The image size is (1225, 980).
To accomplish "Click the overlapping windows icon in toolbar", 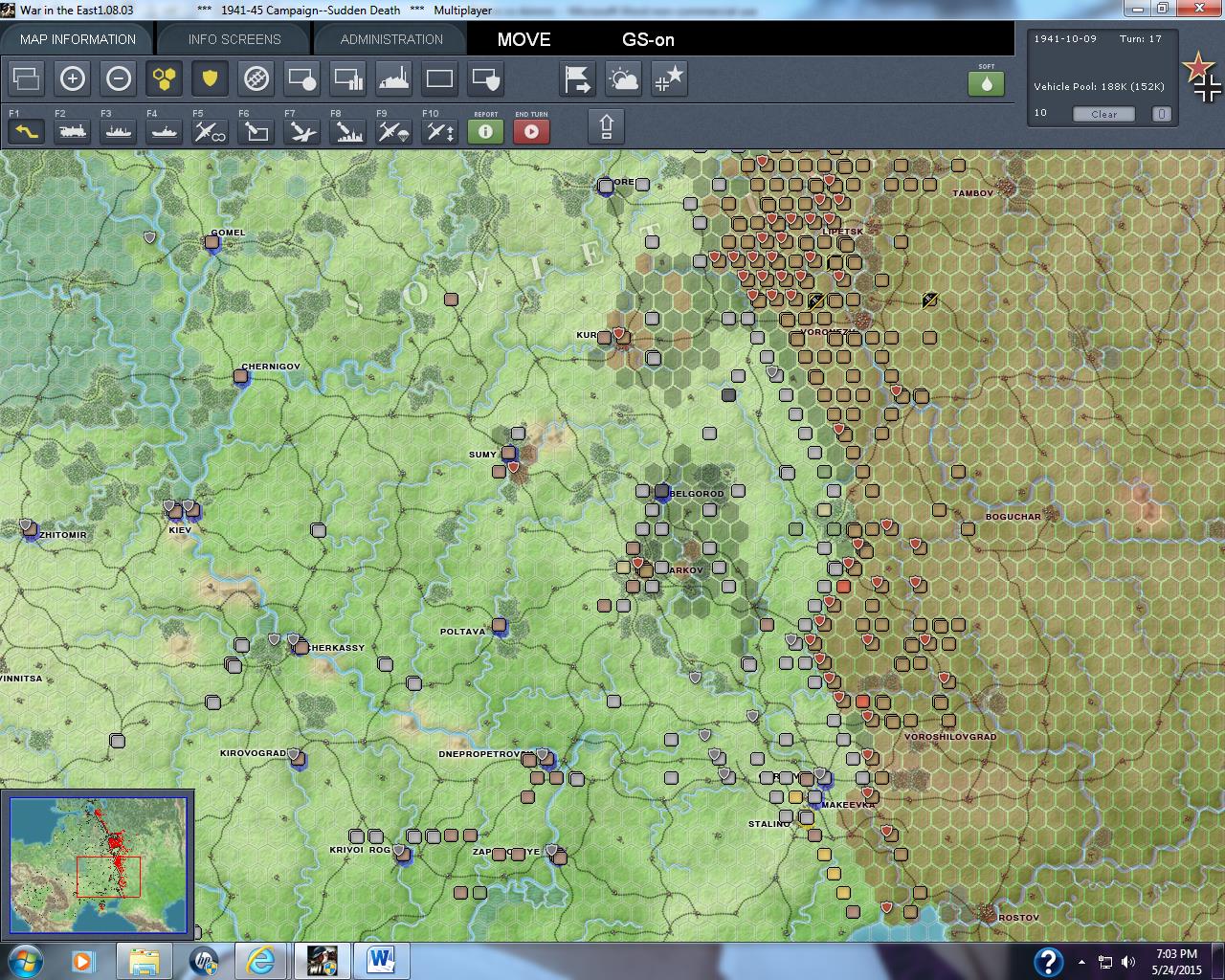I will click(26, 78).
